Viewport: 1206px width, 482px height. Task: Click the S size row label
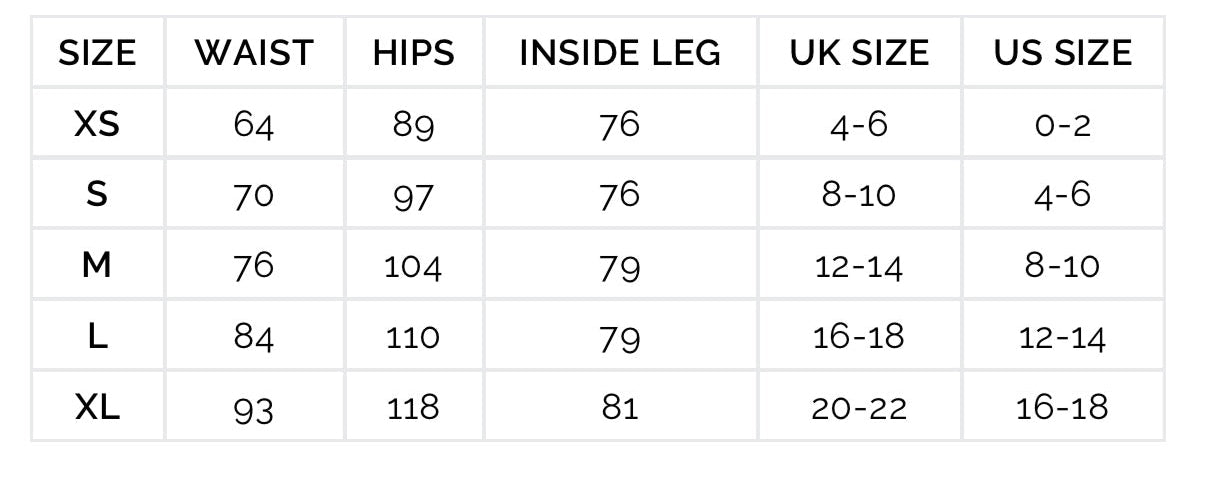coord(97,195)
